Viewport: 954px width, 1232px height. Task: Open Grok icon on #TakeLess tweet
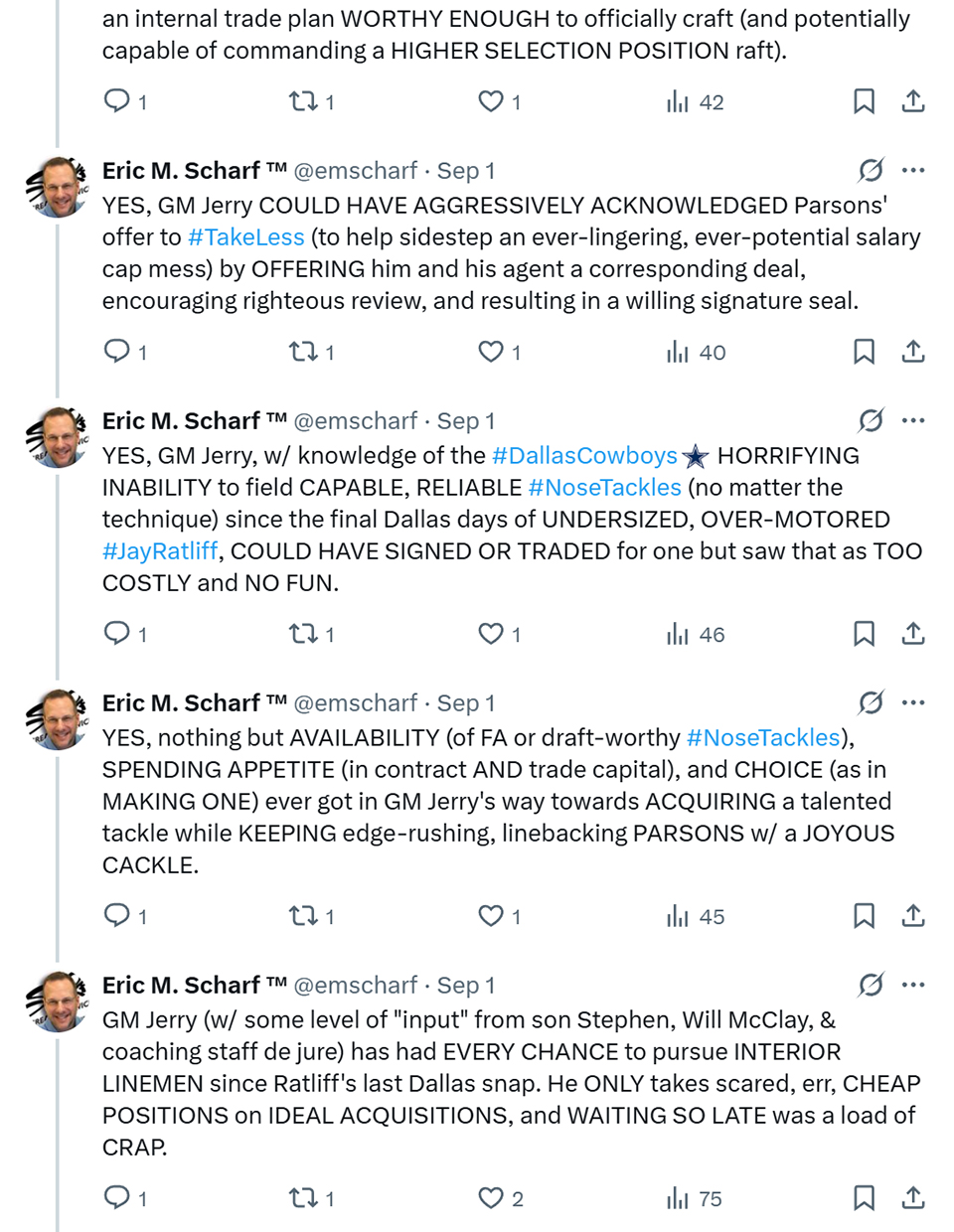pyautogui.click(x=871, y=171)
